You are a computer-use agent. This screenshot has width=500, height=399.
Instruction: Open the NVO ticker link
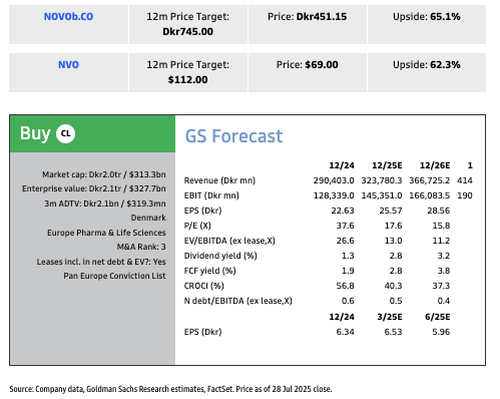pyautogui.click(x=68, y=65)
